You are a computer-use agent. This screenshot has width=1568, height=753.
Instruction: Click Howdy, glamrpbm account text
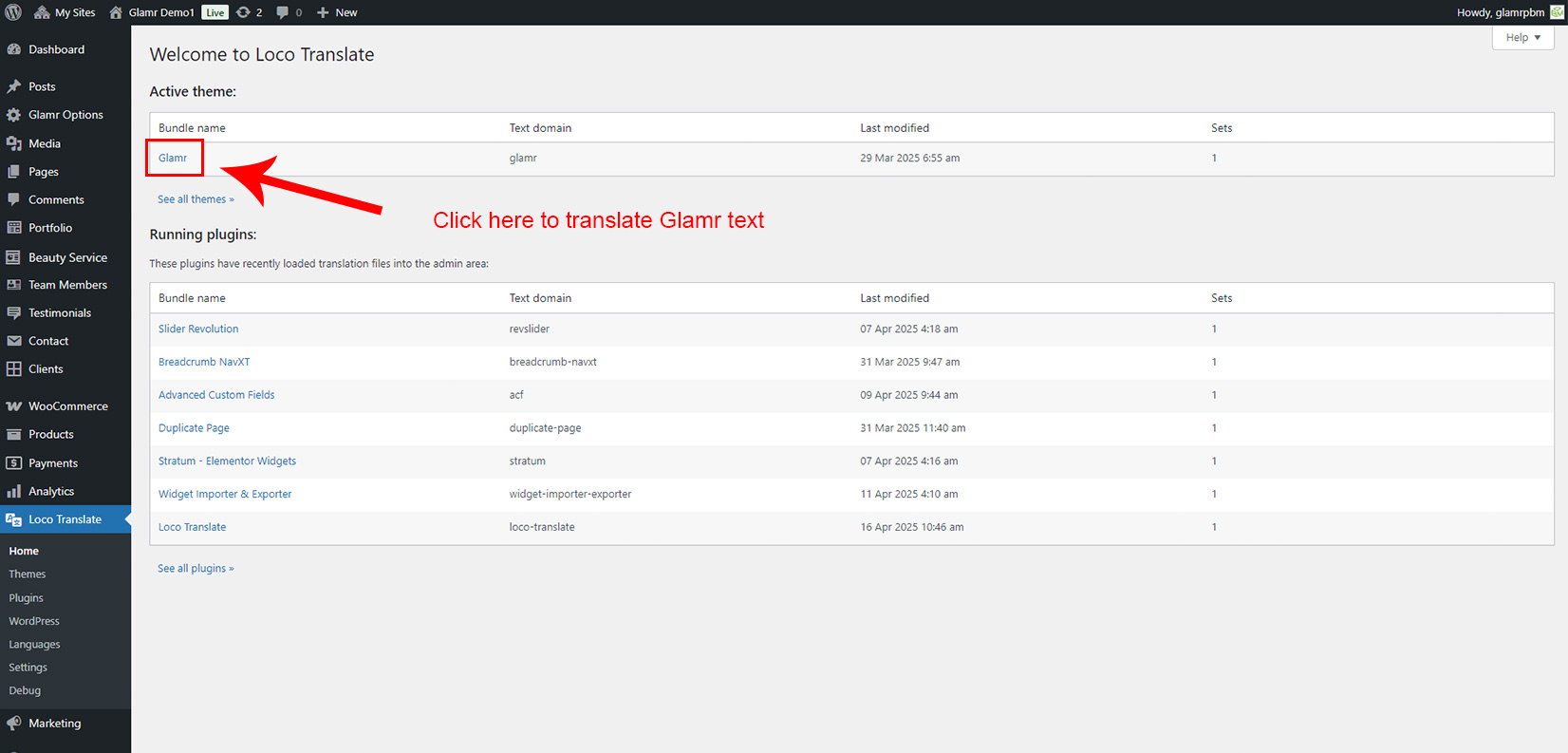(x=1501, y=12)
